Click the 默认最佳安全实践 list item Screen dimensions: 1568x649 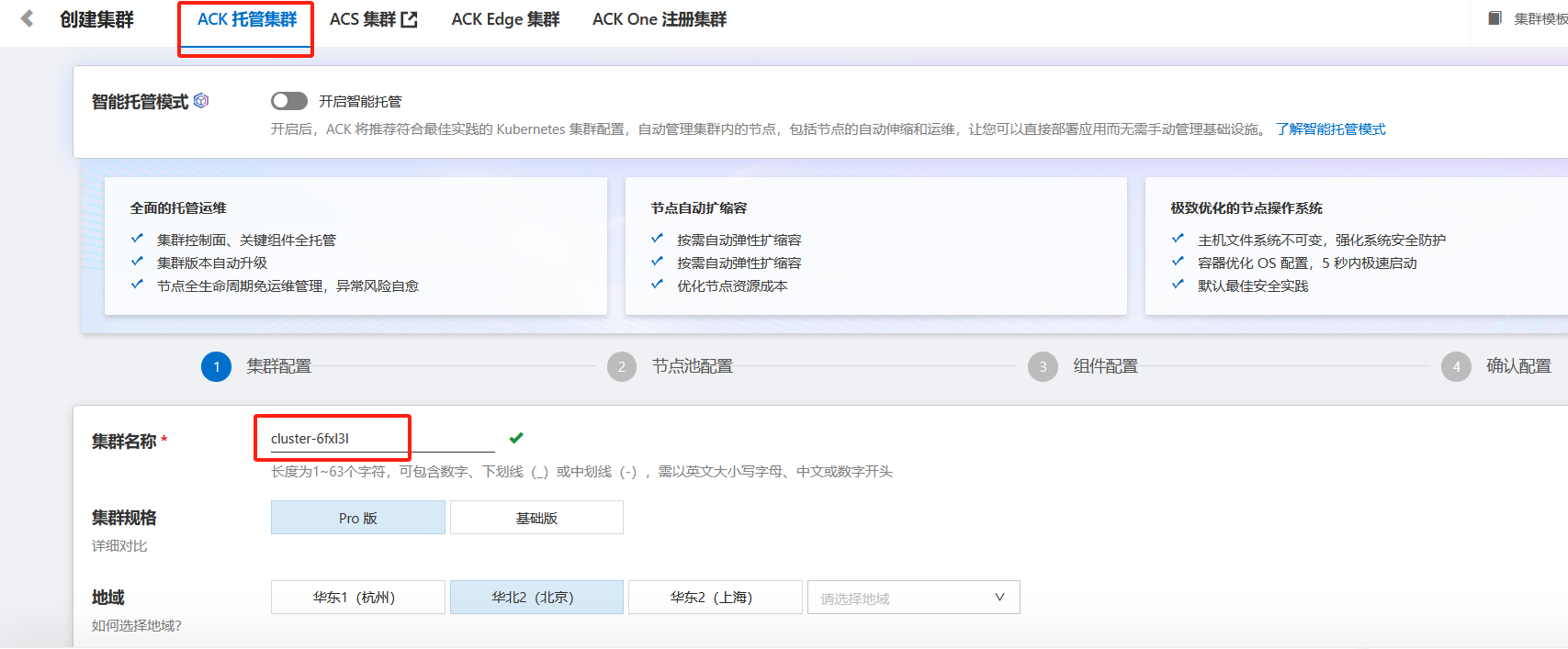(x=1253, y=286)
